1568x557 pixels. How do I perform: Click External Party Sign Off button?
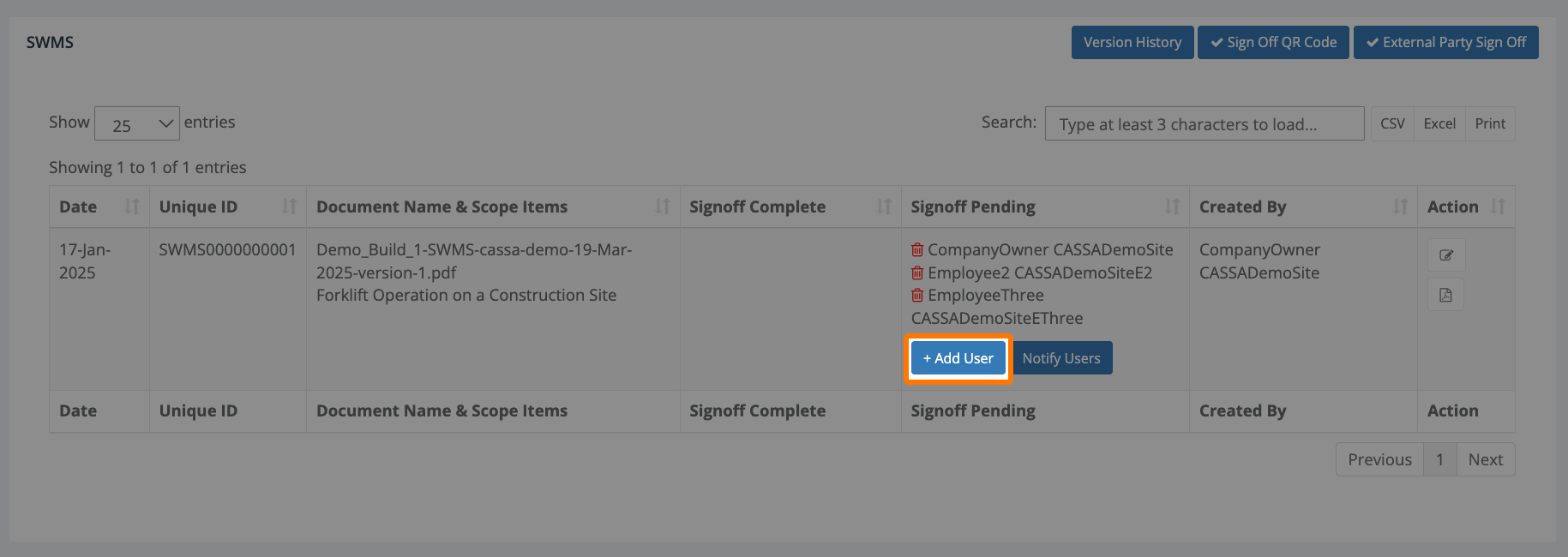pos(1445,43)
